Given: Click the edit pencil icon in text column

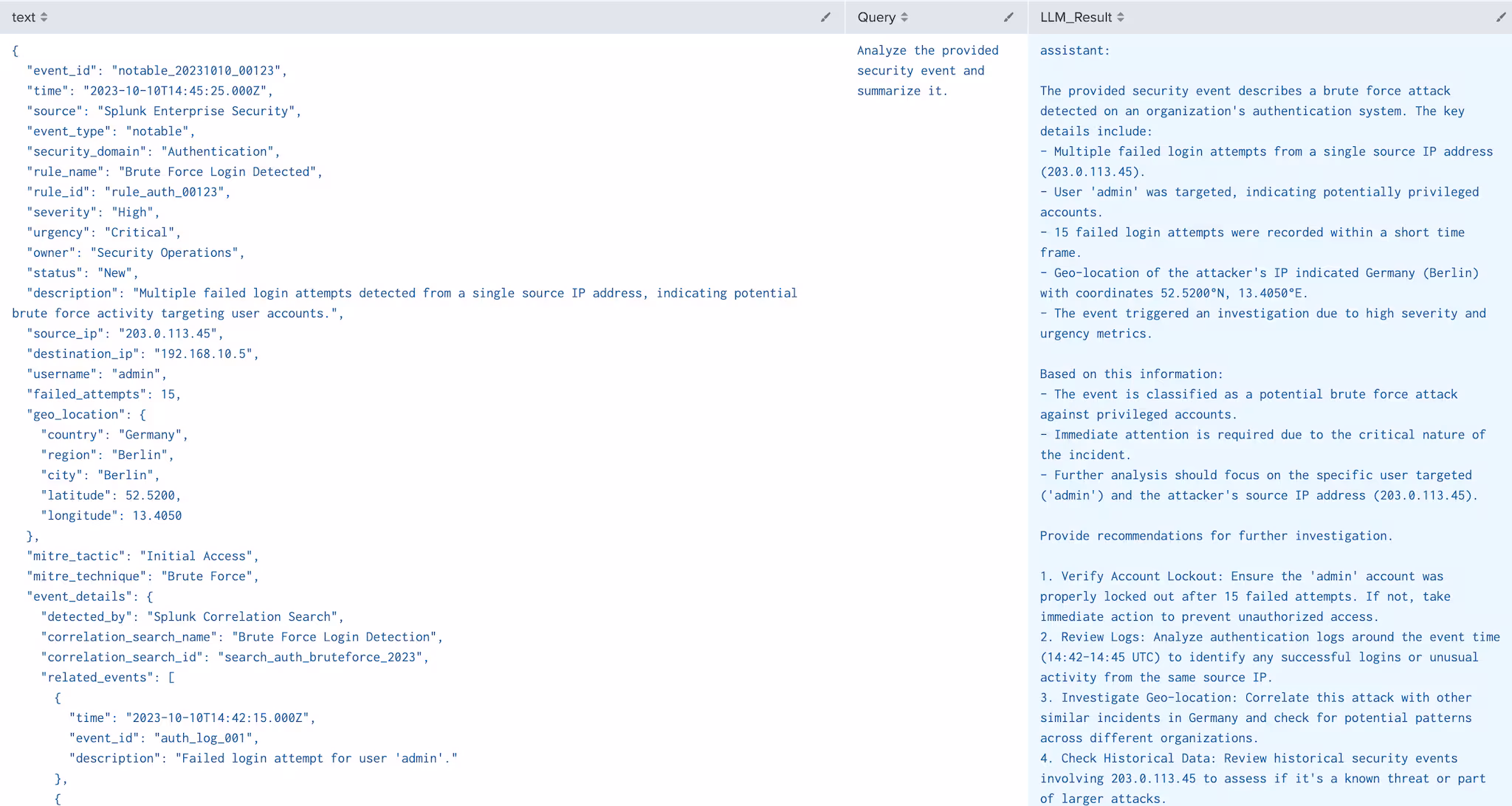Looking at the screenshot, I should tap(825, 17).
